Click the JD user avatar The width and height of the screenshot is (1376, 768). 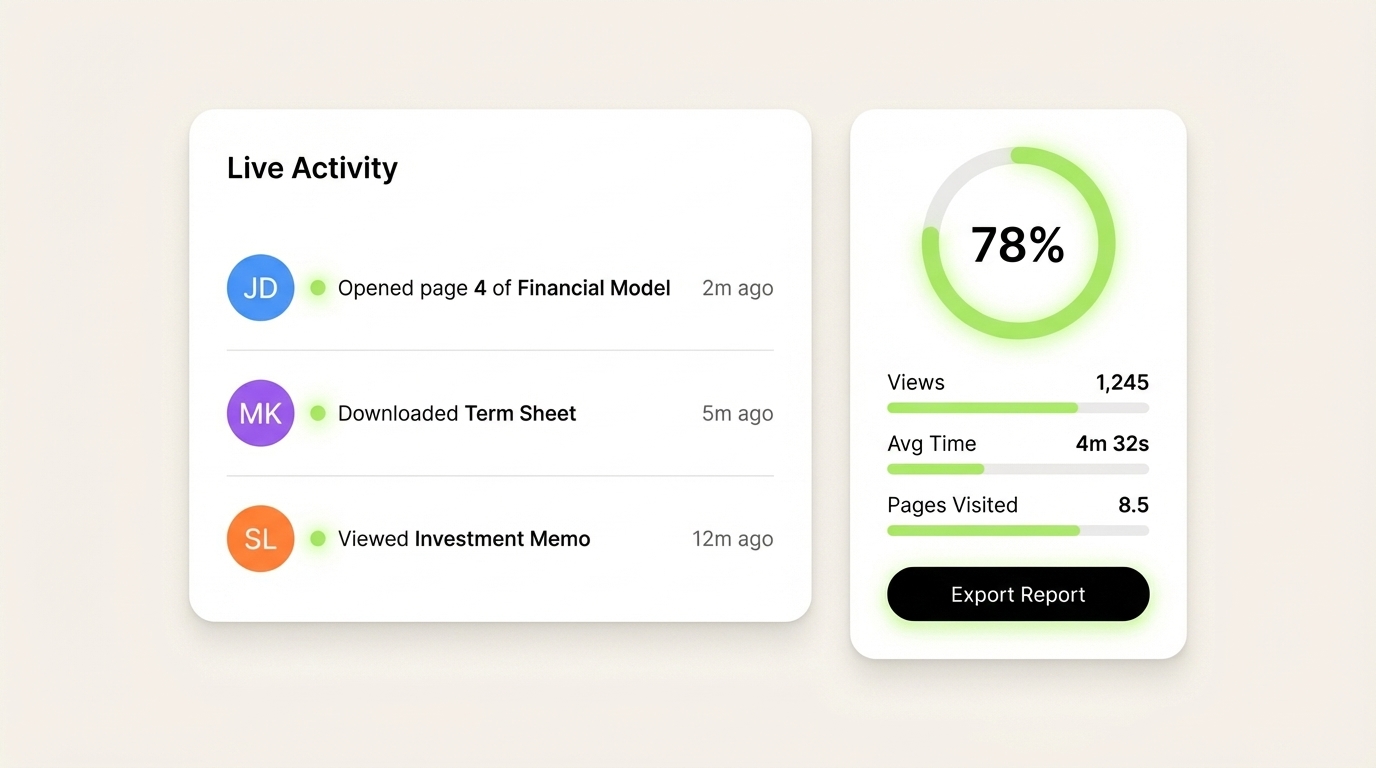click(x=260, y=287)
